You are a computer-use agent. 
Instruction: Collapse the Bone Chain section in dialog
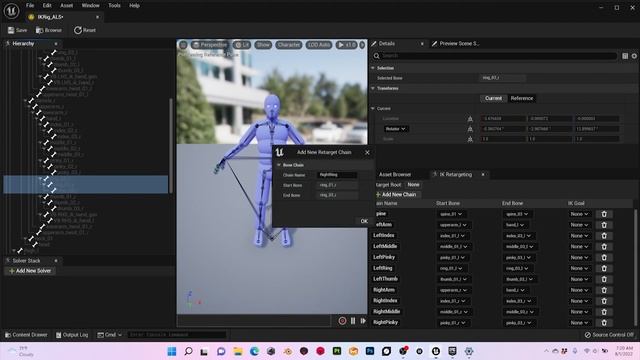(279, 165)
